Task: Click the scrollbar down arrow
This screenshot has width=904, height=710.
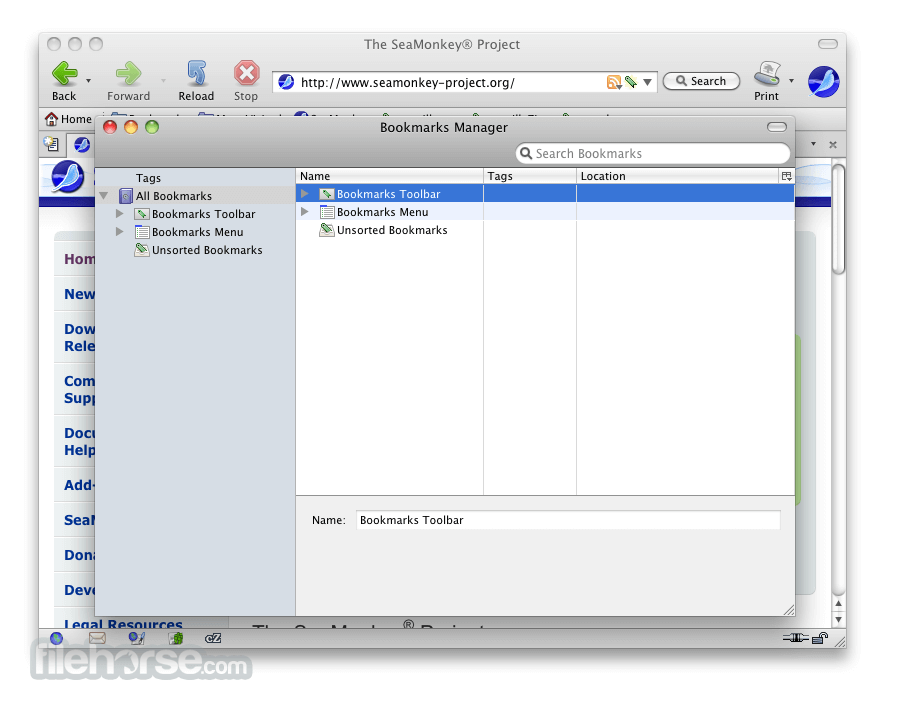Action: point(839,620)
